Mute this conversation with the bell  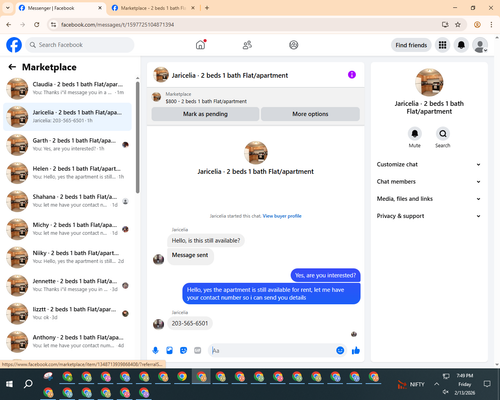[414, 134]
